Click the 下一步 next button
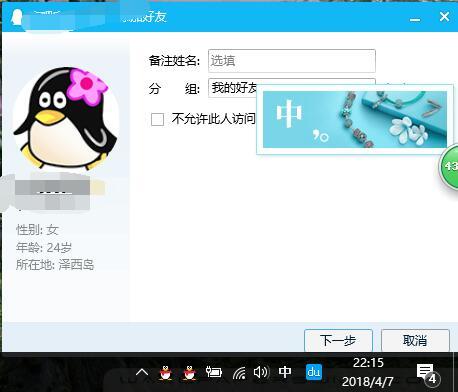 point(338,340)
